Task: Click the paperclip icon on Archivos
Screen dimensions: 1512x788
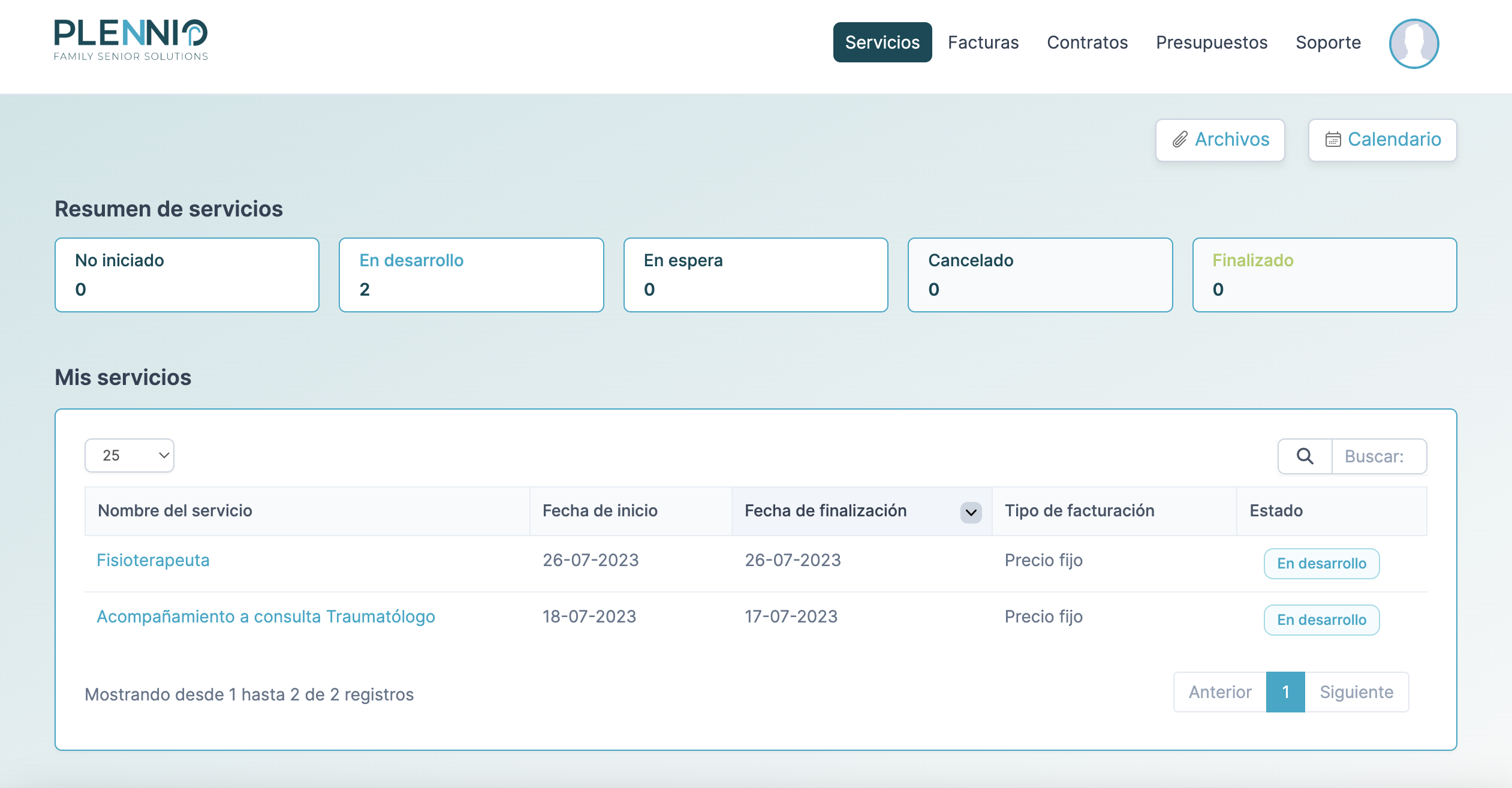Action: pos(1180,140)
